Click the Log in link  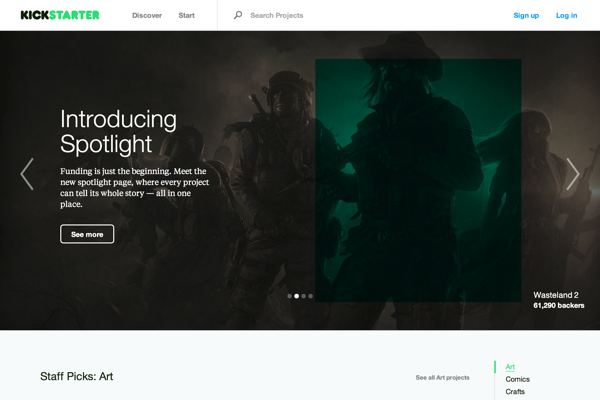(x=566, y=15)
